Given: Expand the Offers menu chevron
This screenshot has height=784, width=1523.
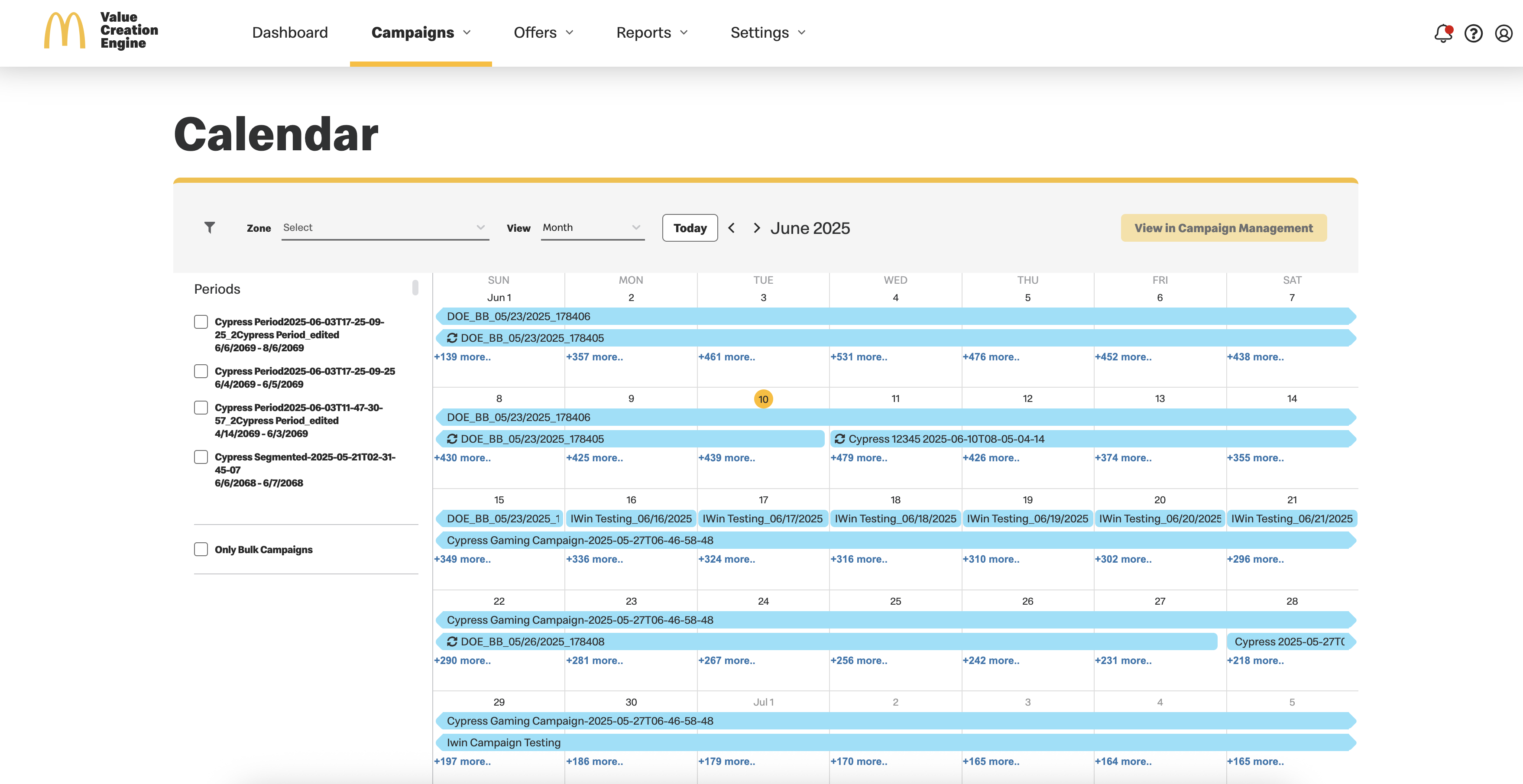Looking at the screenshot, I should tap(569, 32).
